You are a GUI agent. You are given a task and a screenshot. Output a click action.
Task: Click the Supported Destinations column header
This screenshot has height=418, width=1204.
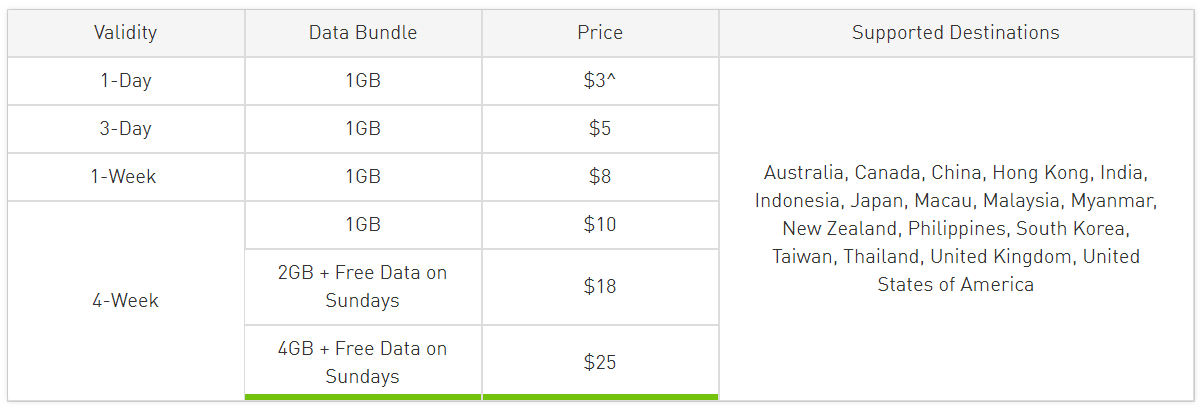956,33
